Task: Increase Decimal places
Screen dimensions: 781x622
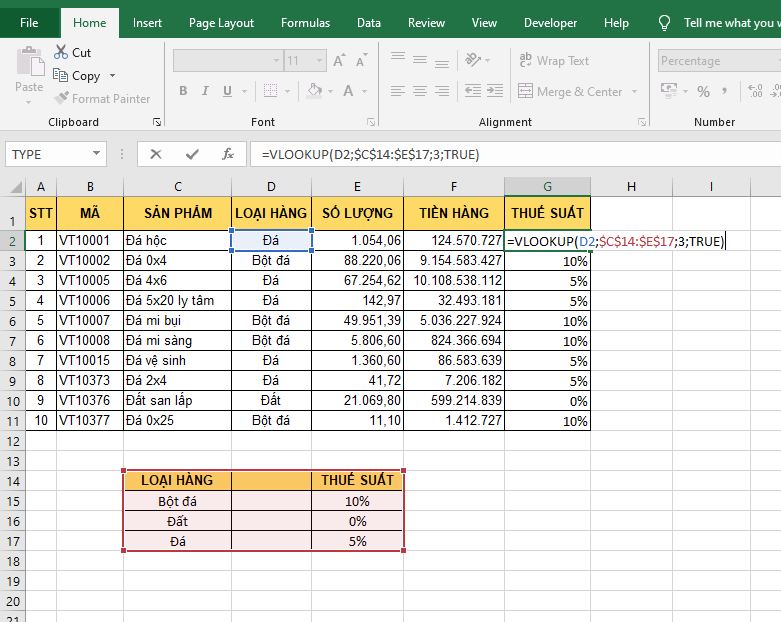Action: (755, 91)
